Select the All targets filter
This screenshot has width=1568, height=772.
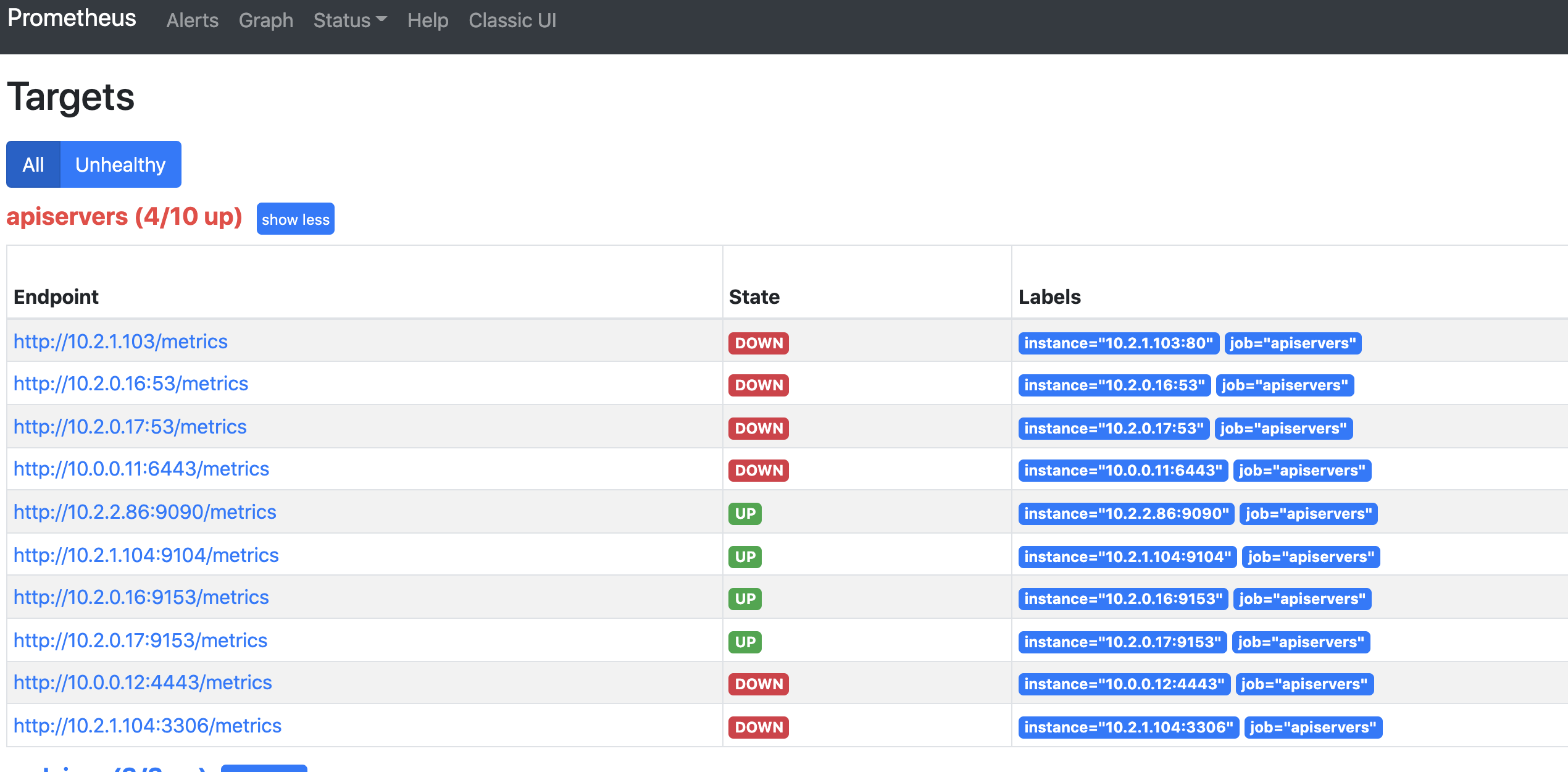(33, 164)
